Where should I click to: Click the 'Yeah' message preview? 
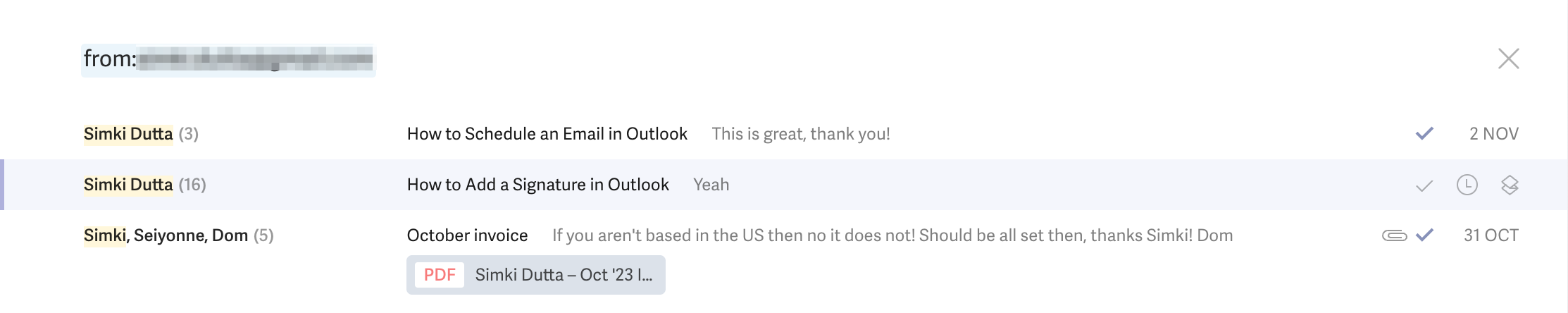tap(711, 185)
